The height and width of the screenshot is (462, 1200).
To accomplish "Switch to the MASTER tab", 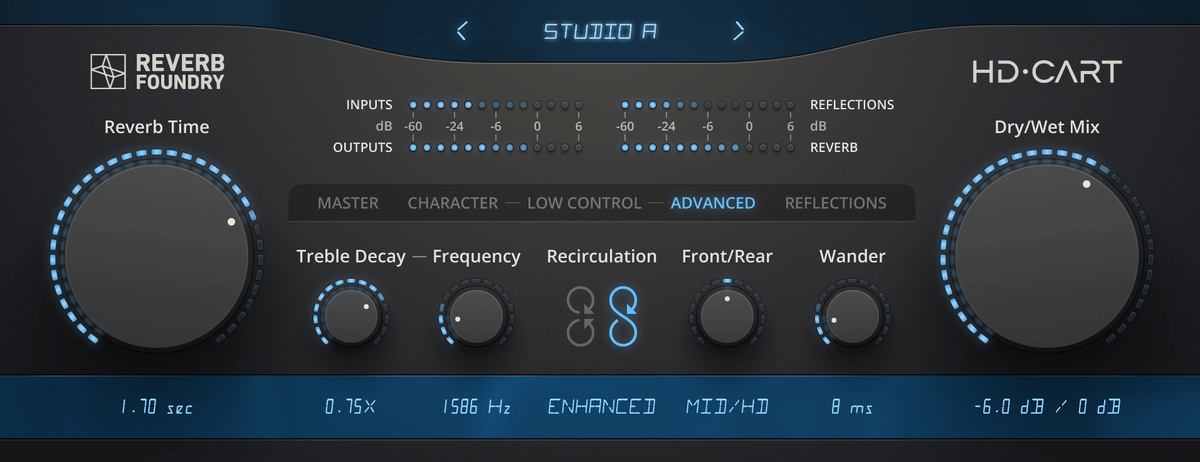I will pos(348,203).
